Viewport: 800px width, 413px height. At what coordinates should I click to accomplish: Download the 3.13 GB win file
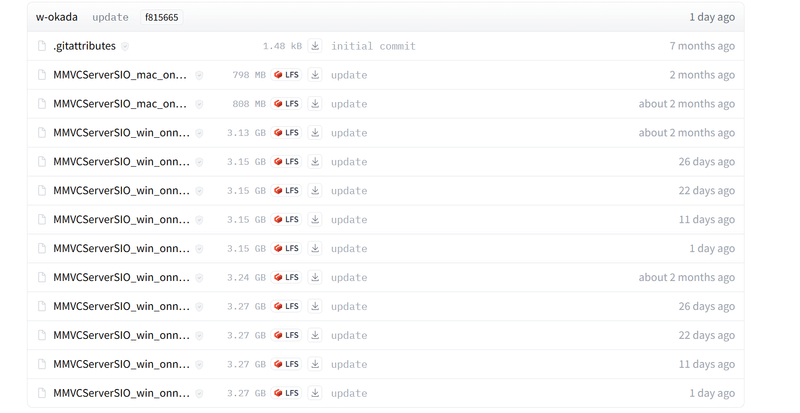[x=315, y=133]
